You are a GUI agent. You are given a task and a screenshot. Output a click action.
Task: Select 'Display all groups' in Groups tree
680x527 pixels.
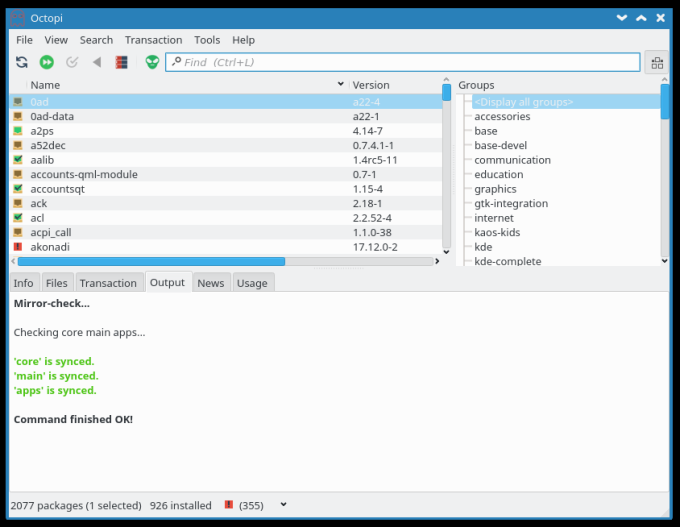point(523,102)
